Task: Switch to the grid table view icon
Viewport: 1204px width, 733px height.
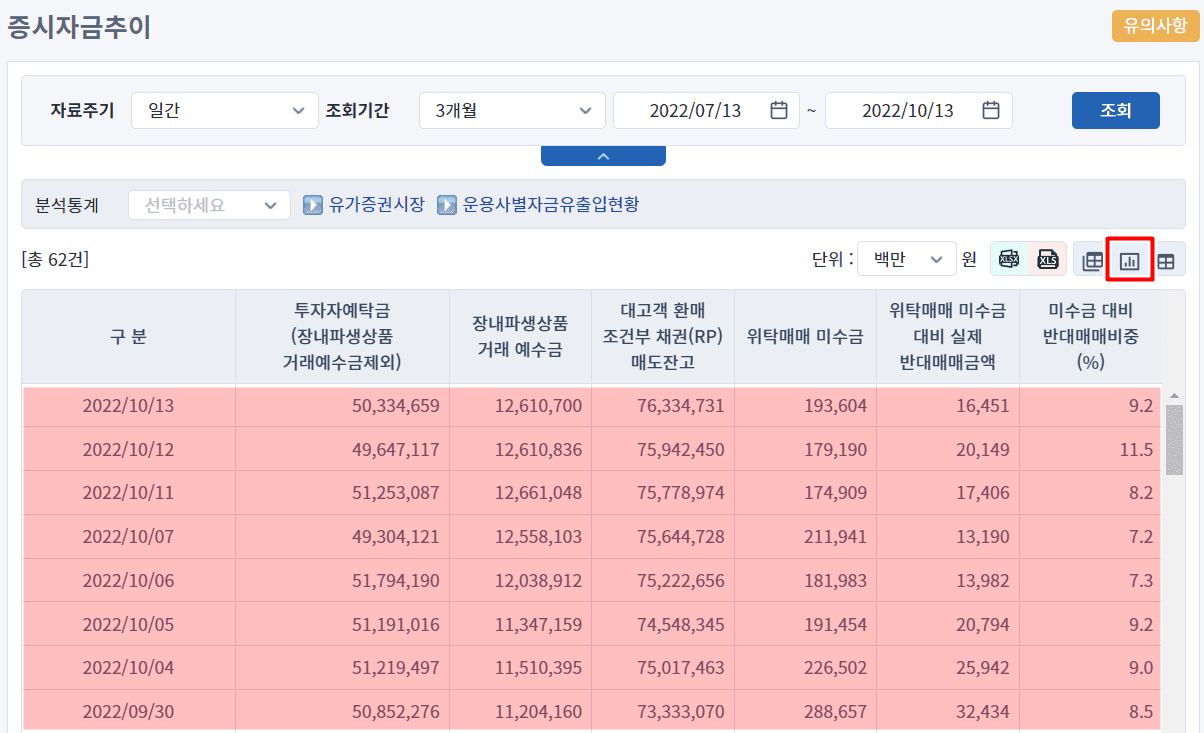Action: point(1166,261)
